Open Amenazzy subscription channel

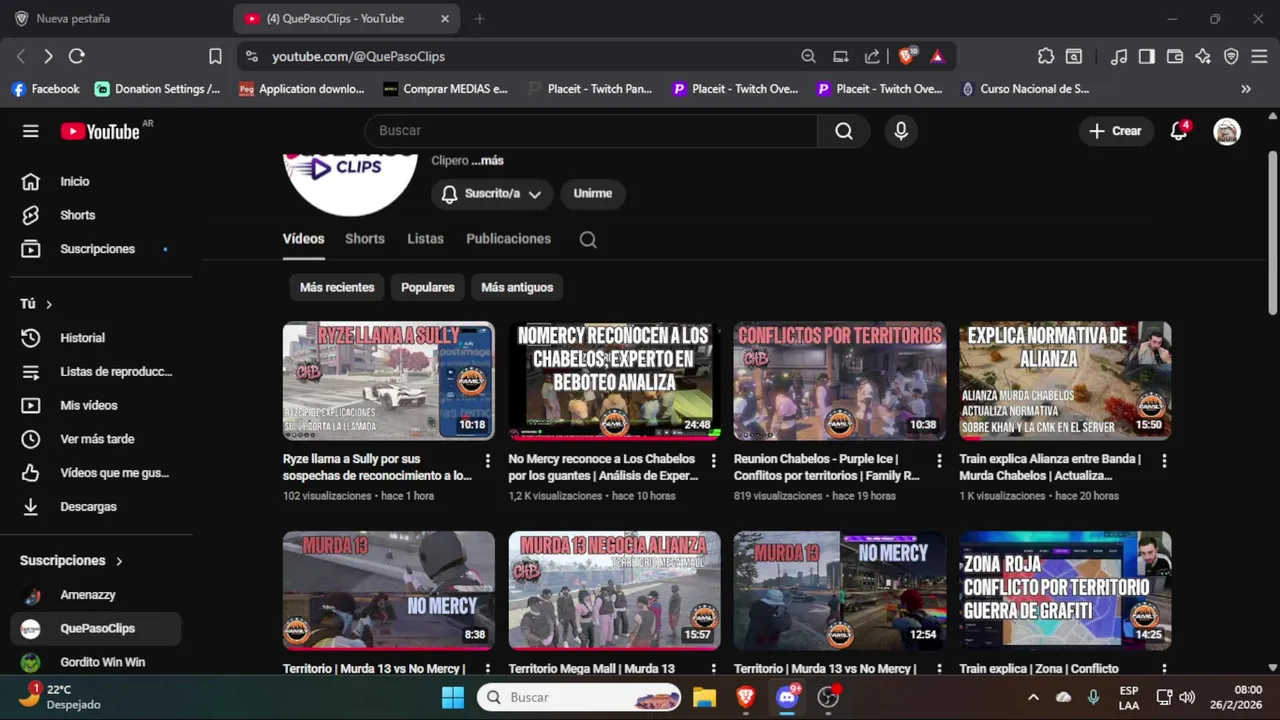[96, 595]
